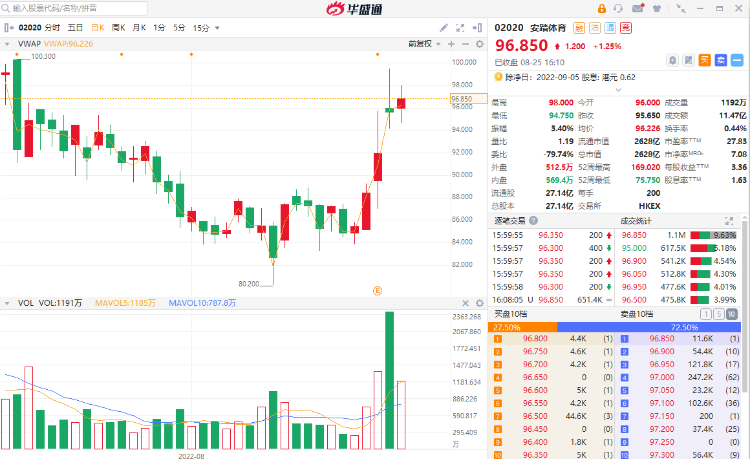Open customer service headset icon
The height and width of the screenshot is (459, 750).
tap(618, 9)
